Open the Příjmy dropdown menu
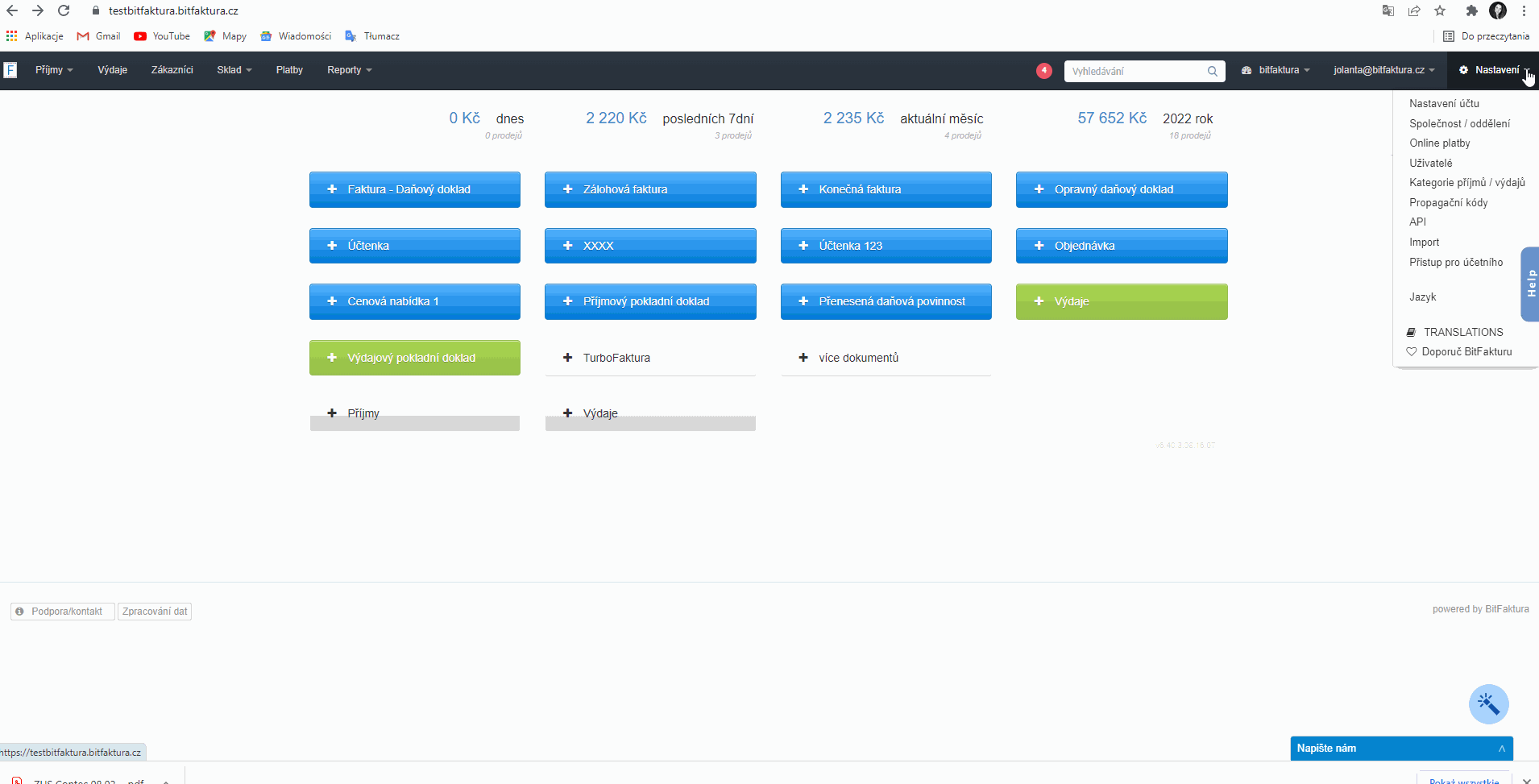Image resolution: width=1539 pixels, height=784 pixels. (x=54, y=70)
